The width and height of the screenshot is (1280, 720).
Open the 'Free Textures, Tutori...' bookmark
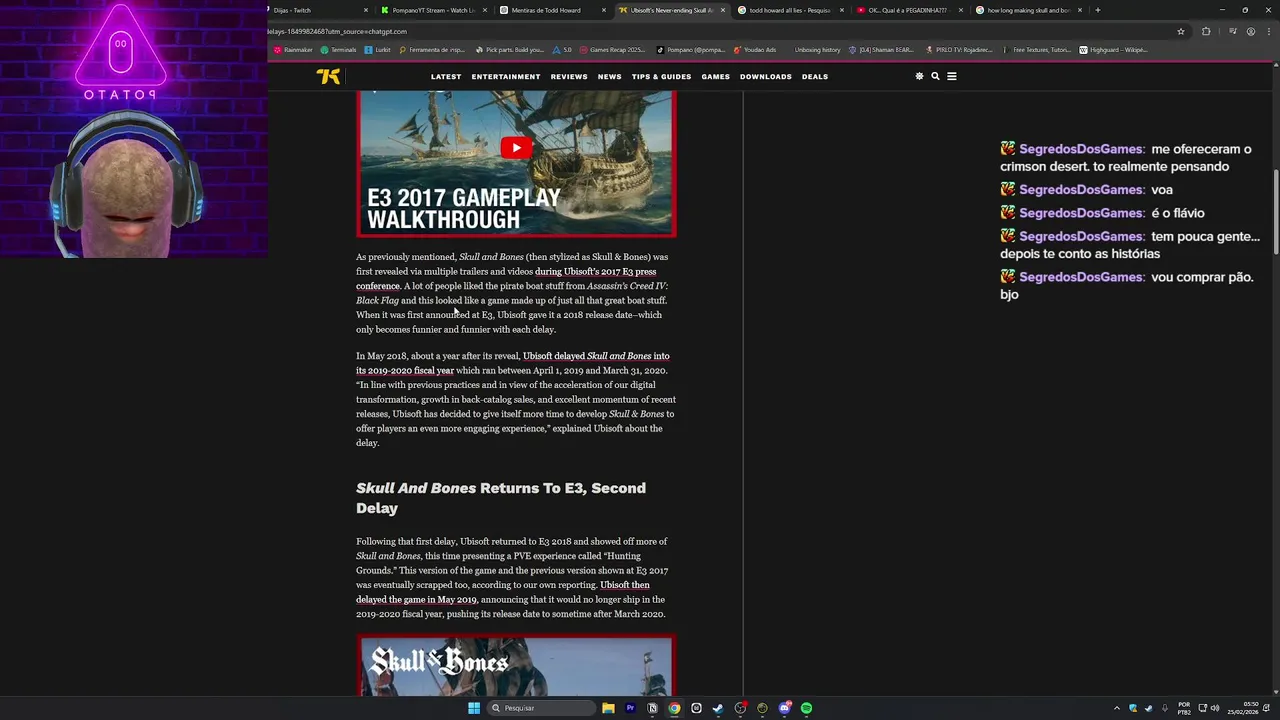[x=1037, y=50]
